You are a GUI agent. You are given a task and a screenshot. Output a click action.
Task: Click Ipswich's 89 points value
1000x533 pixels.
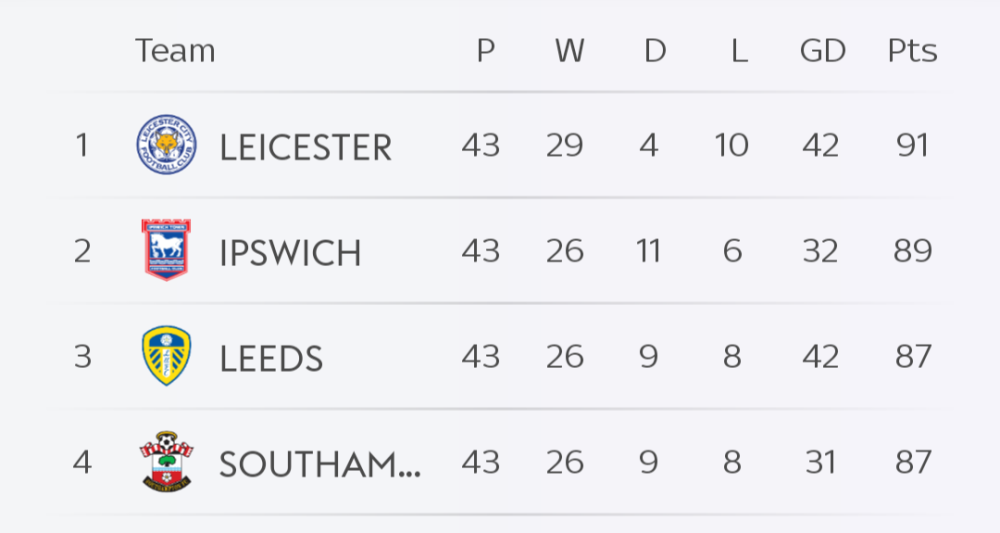tap(912, 251)
